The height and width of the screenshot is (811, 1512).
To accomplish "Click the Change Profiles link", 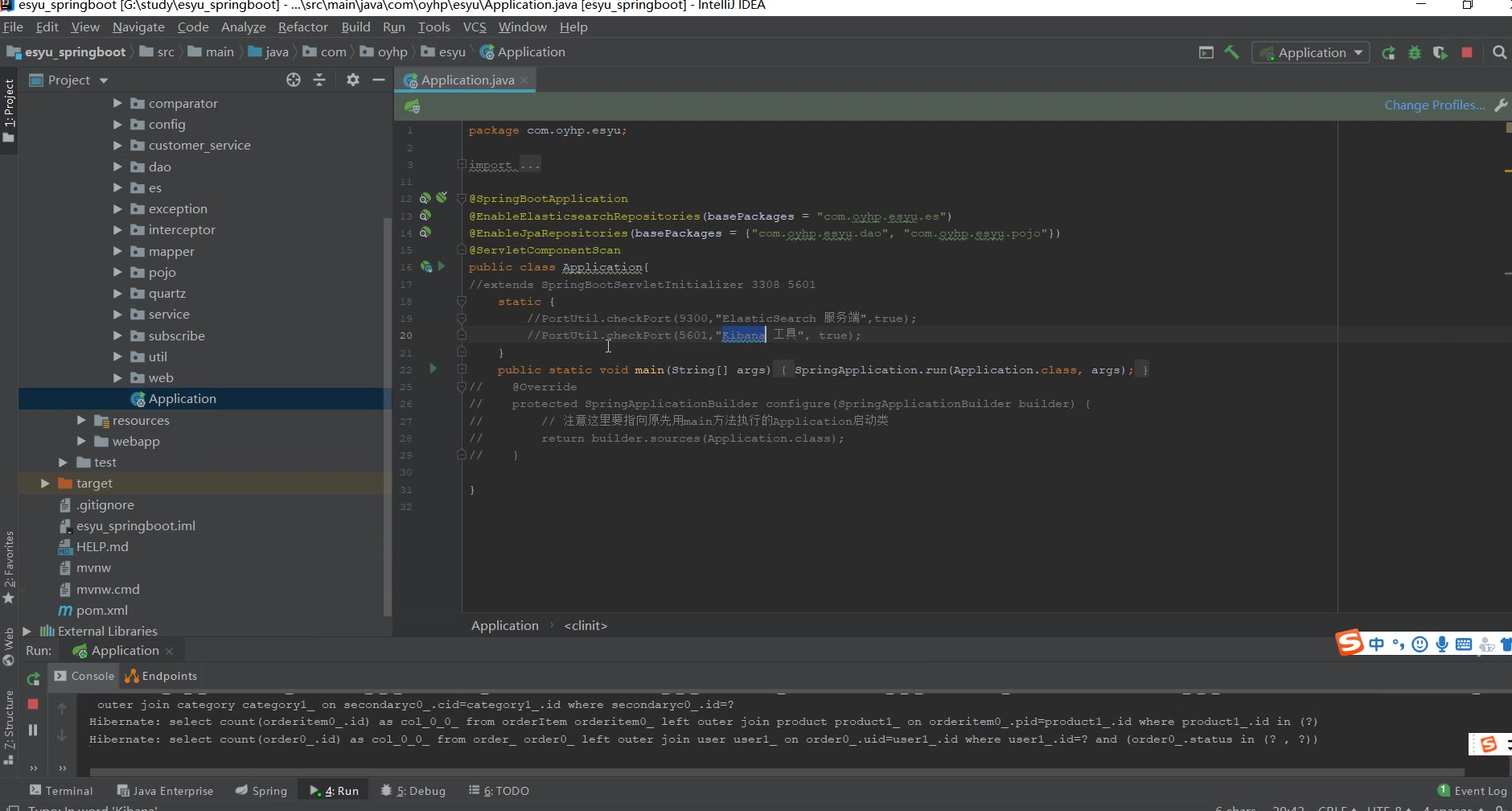I will (1434, 105).
